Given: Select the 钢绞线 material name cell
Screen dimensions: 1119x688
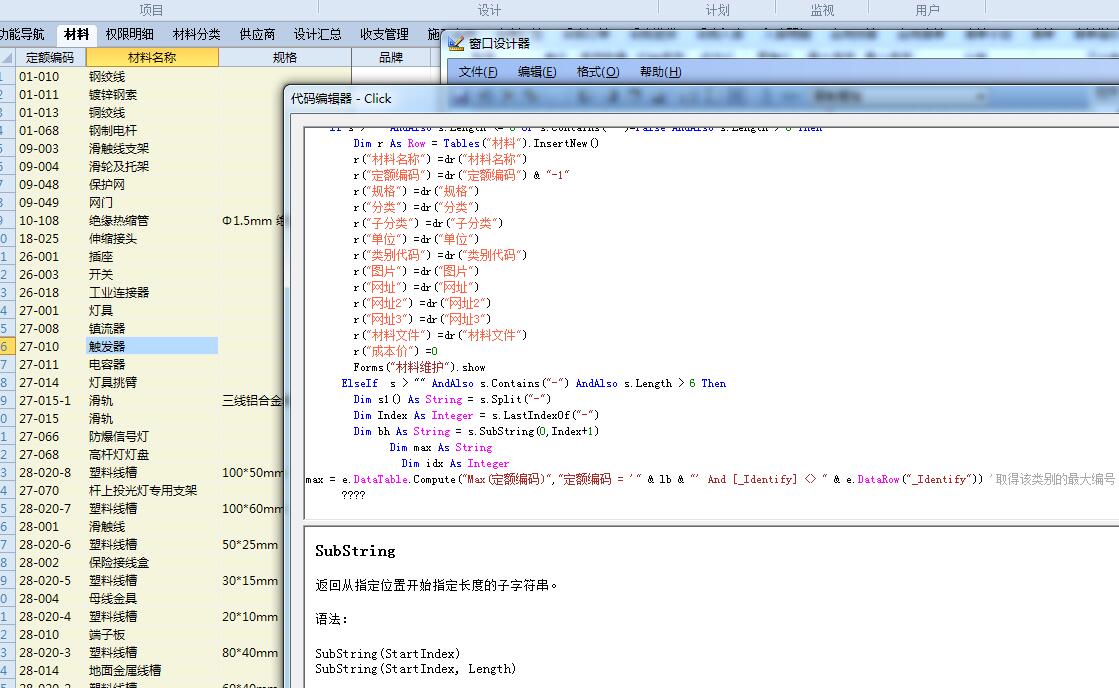Looking at the screenshot, I should (x=152, y=76).
